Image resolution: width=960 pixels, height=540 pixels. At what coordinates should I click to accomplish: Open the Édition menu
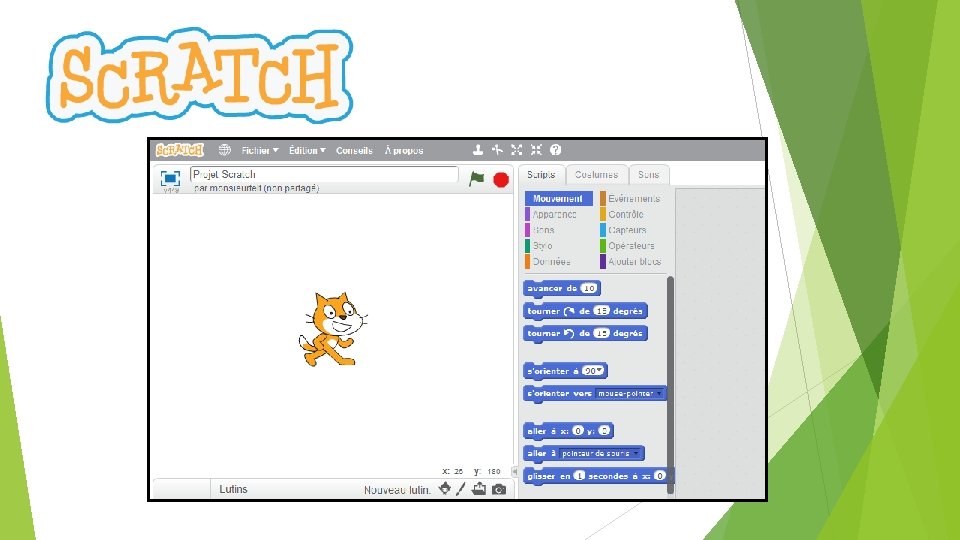[307, 150]
